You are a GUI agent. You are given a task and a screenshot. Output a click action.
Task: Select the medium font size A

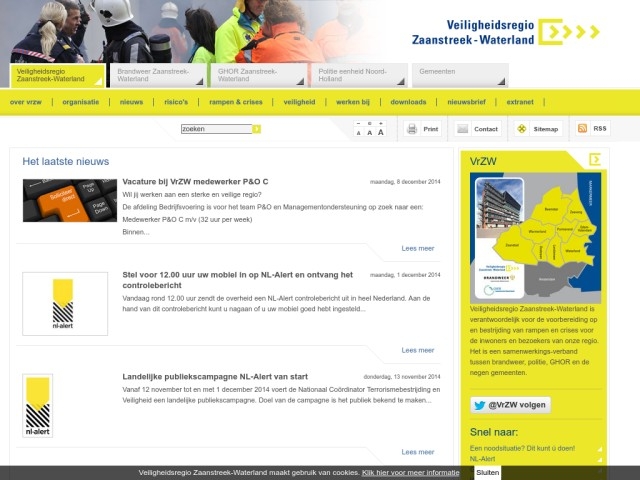point(369,132)
